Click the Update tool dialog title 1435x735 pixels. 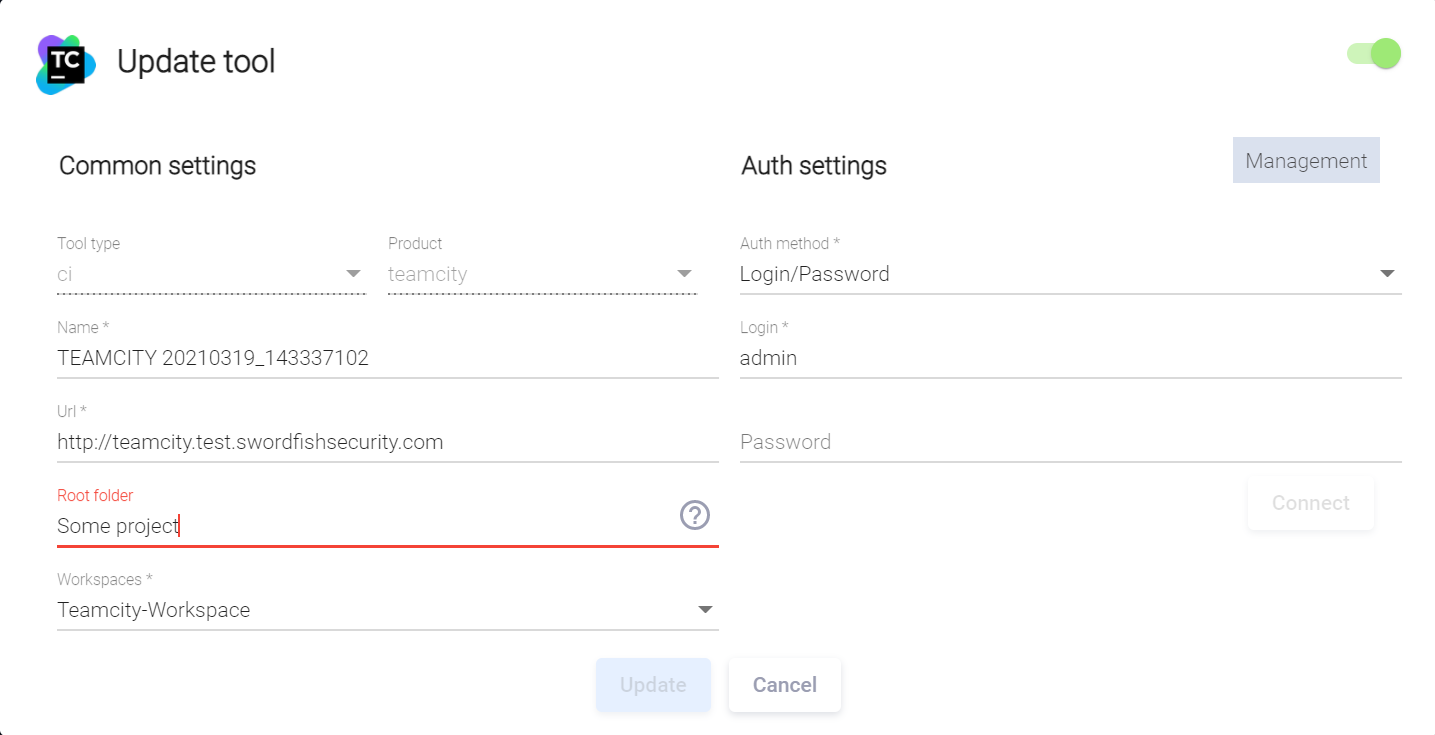tap(196, 62)
